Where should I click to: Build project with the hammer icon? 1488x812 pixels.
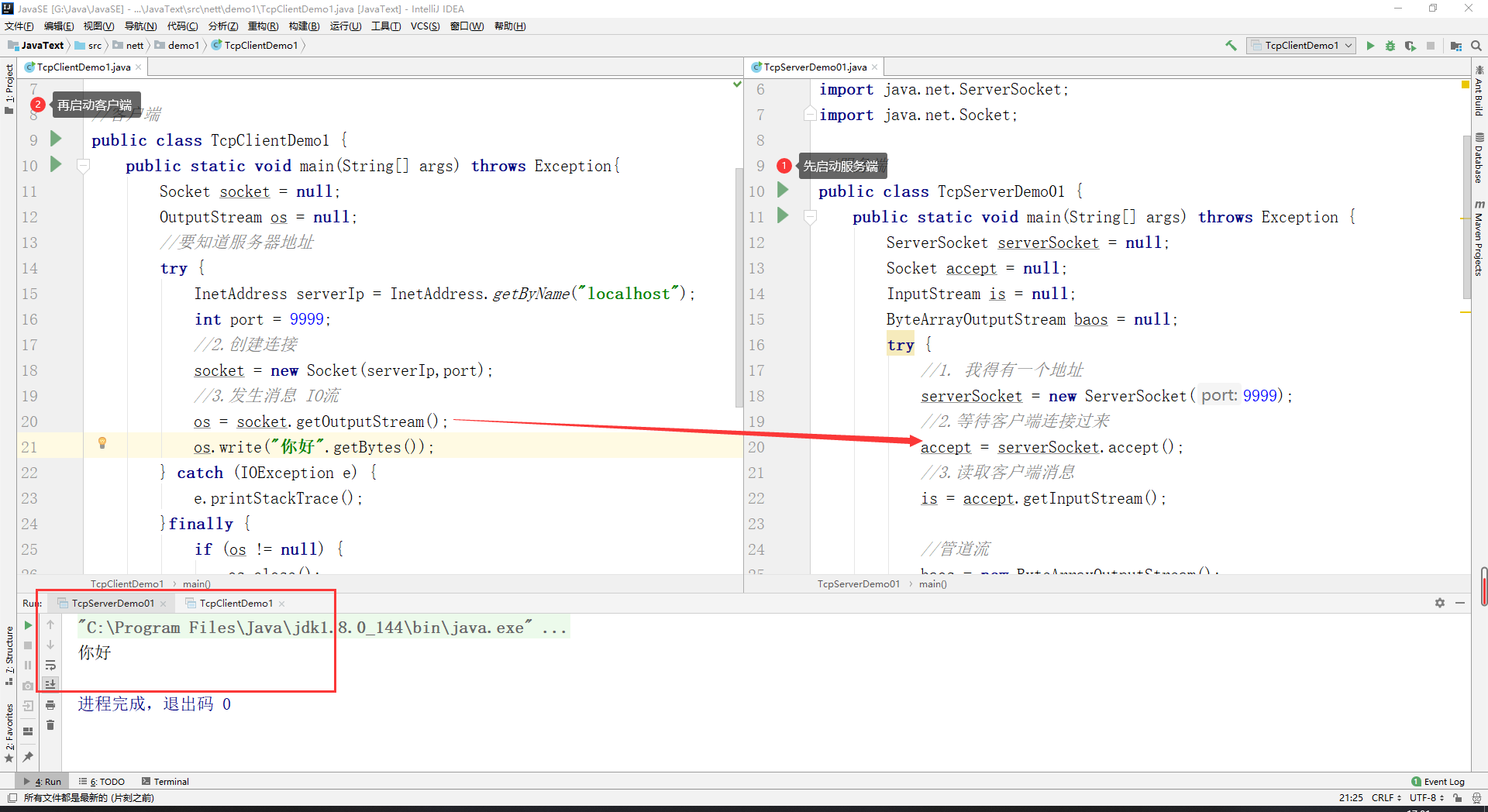(x=1231, y=46)
